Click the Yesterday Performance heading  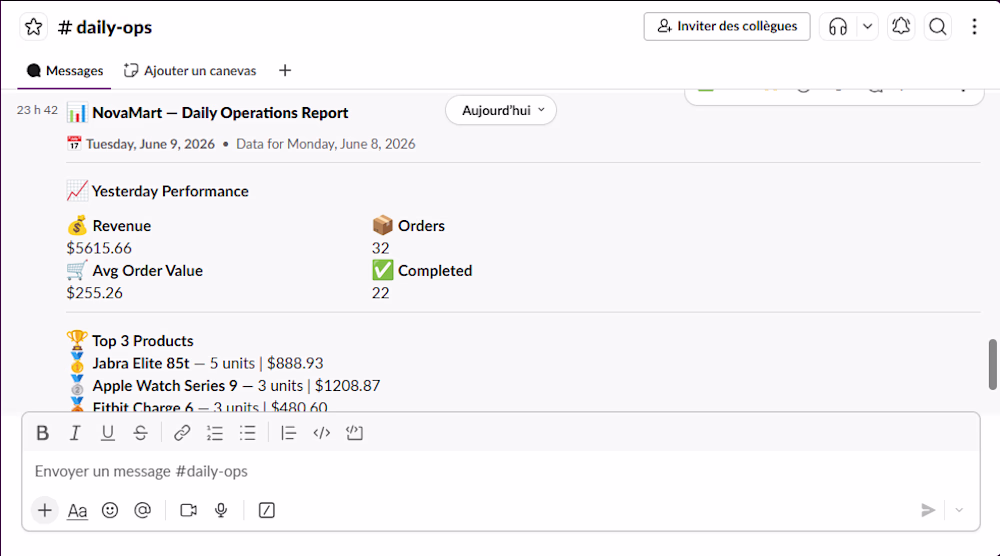170,191
